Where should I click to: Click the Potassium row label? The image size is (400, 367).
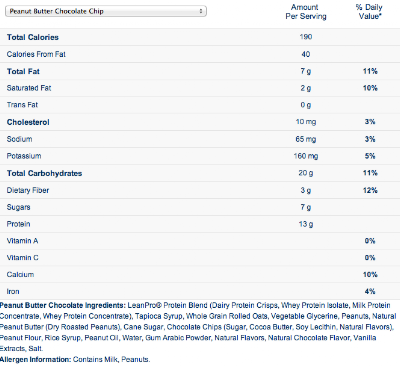24,156
